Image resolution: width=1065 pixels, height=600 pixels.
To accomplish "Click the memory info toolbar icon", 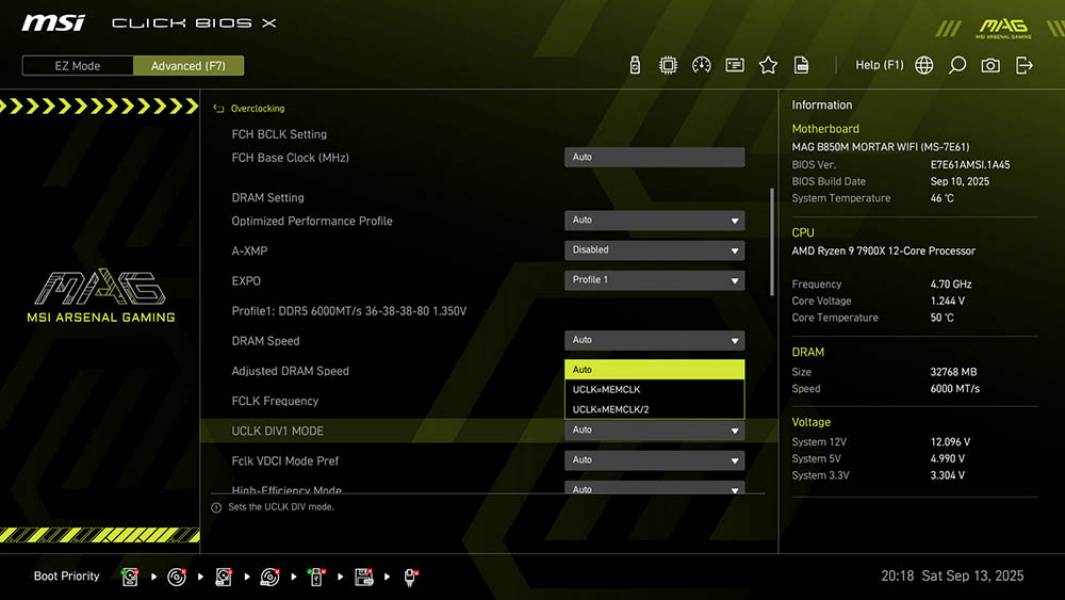I will pyautogui.click(x=734, y=64).
